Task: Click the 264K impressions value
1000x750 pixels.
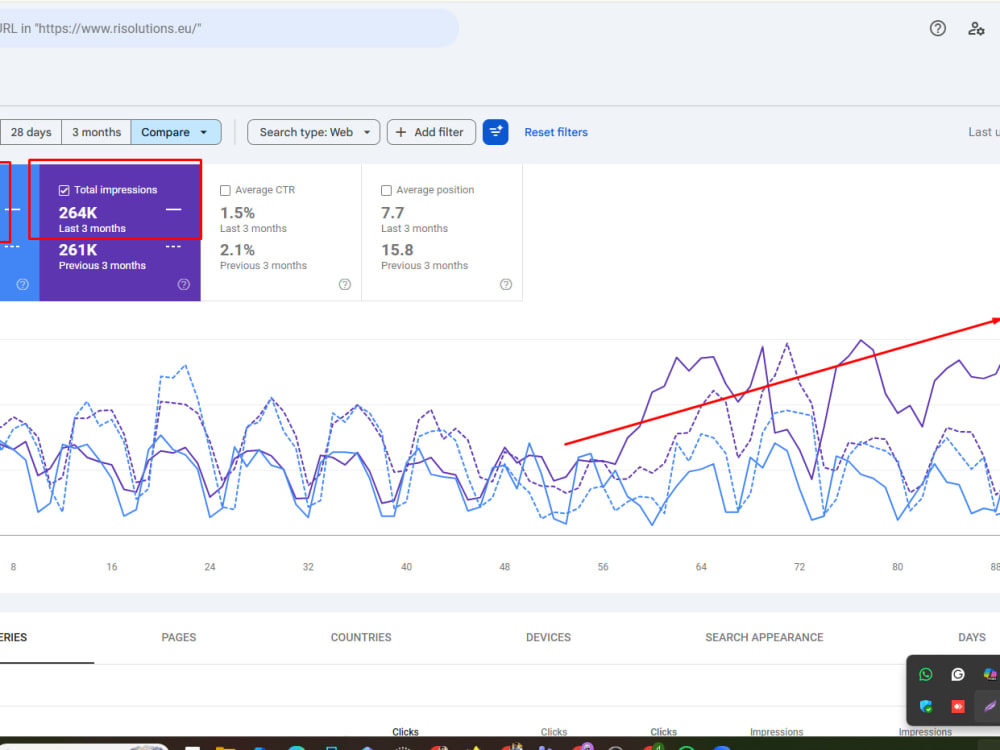Action: (78, 213)
